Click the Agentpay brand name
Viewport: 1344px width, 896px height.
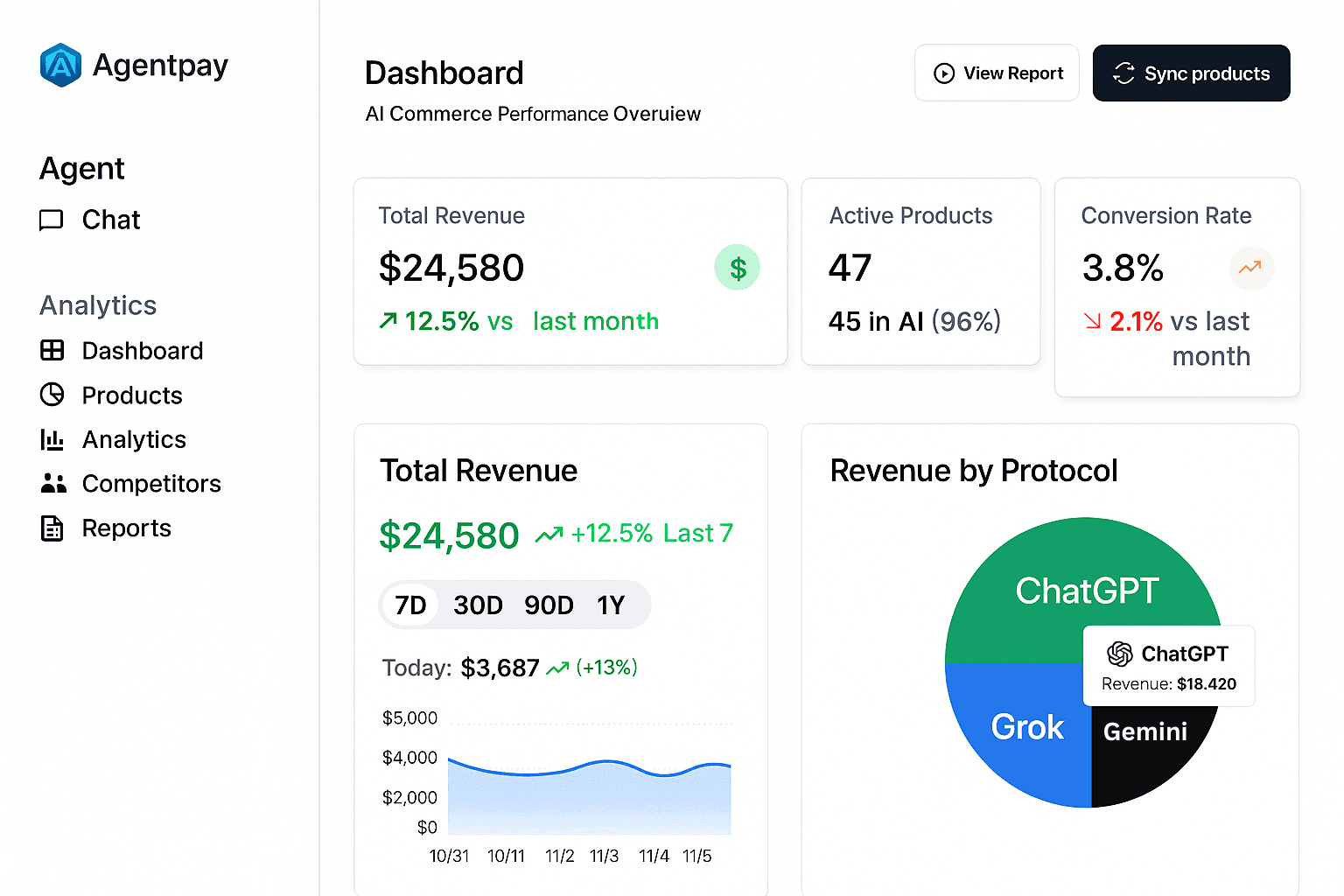[160, 66]
